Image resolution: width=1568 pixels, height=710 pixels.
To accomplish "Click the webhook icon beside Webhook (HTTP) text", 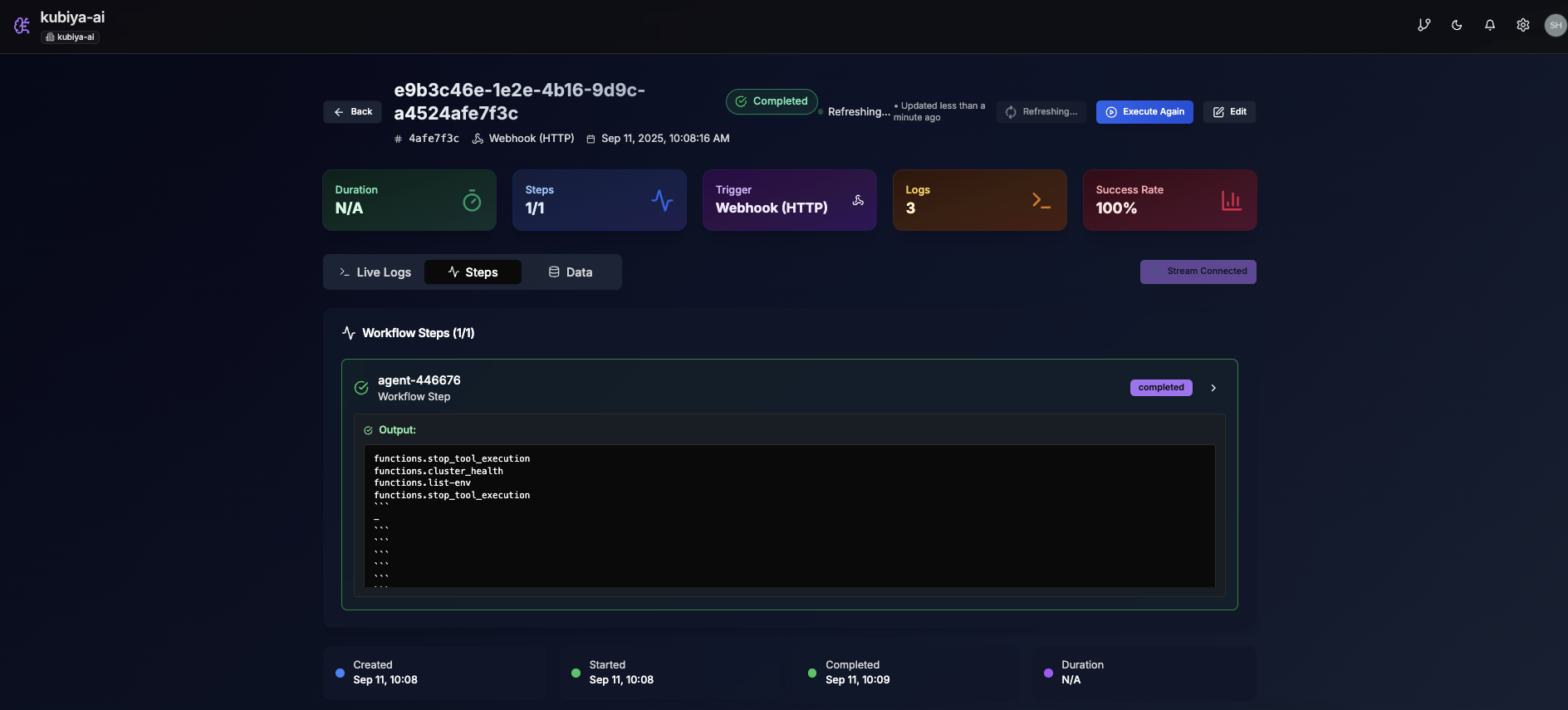I will [x=478, y=139].
